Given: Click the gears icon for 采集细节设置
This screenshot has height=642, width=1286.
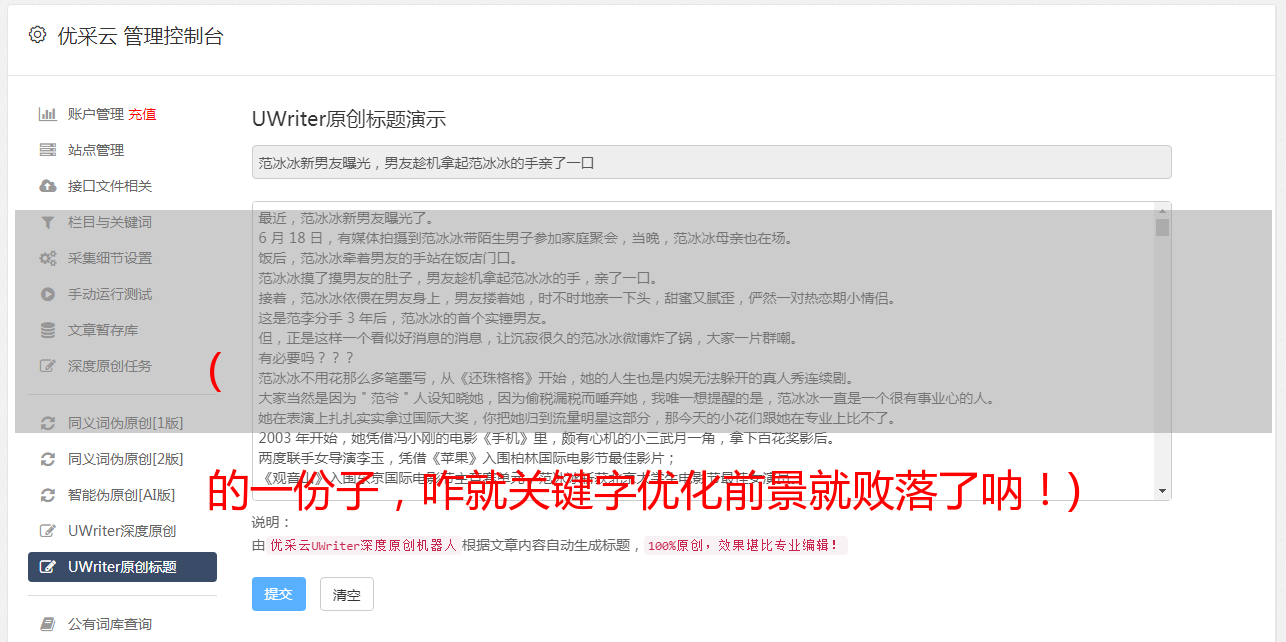Looking at the screenshot, I should click(47, 258).
